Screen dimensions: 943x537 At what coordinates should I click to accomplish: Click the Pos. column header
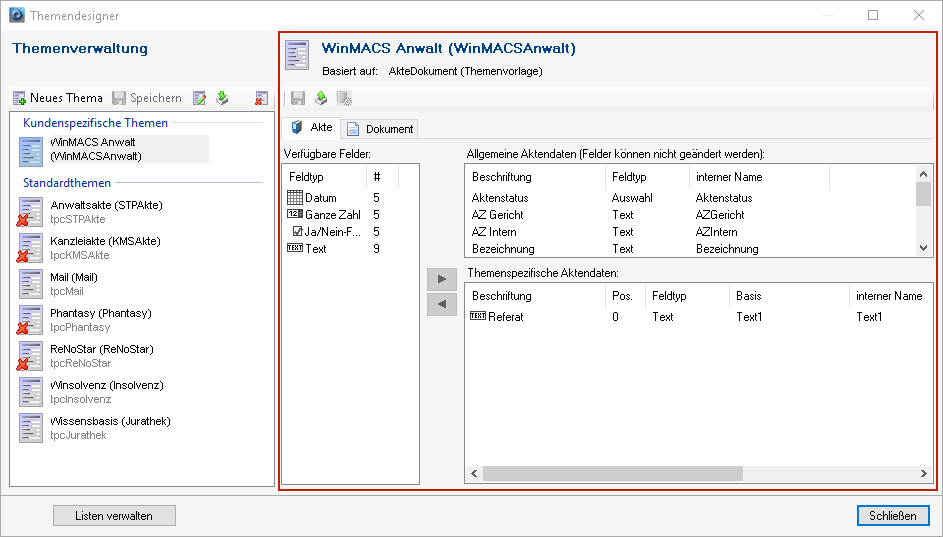click(625, 296)
